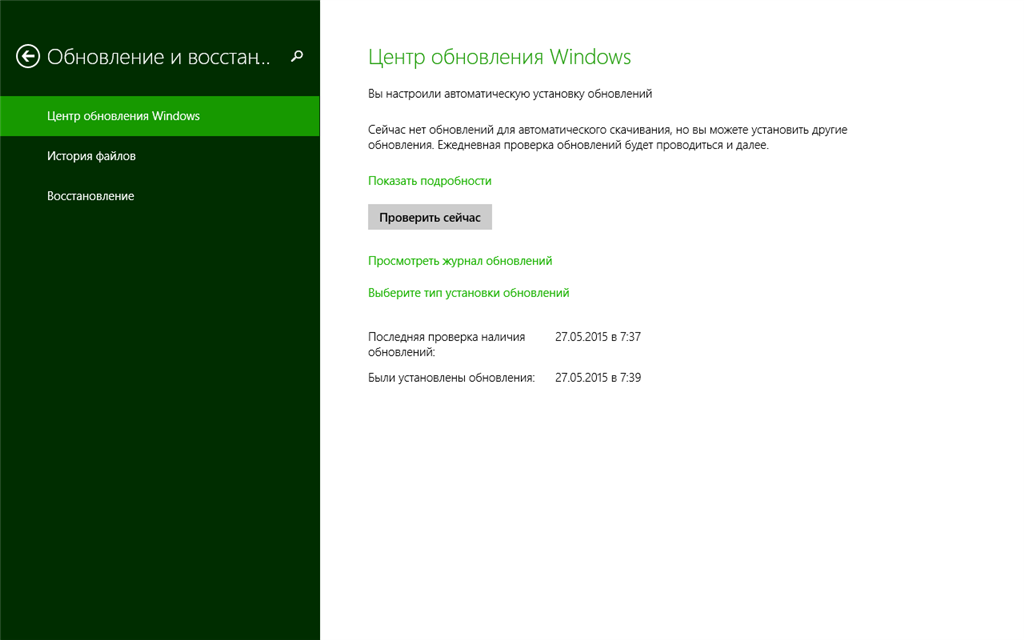Click Проверить сейчас button
Image resolution: width=1024 pixels, height=640 pixels.
pyautogui.click(x=430, y=217)
